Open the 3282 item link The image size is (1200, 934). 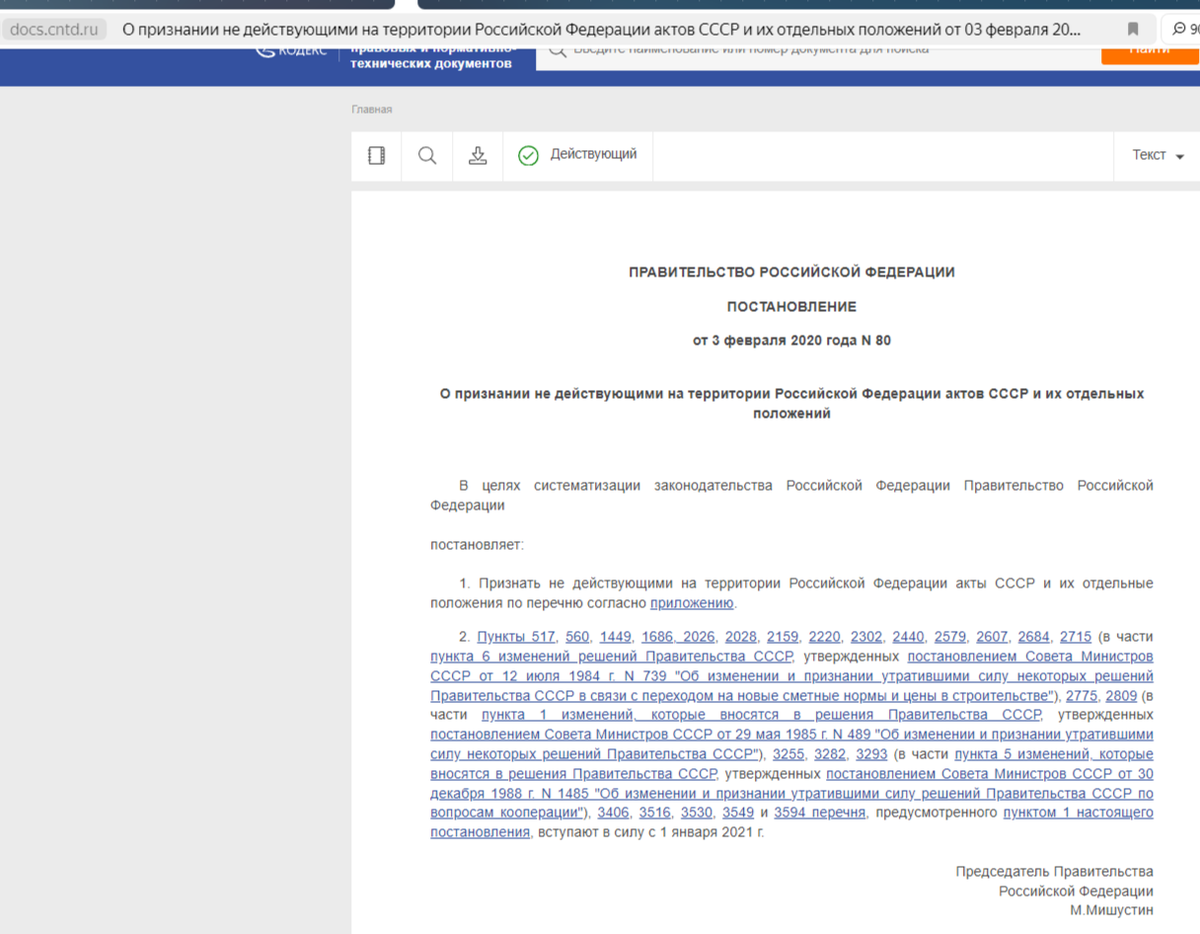[x=830, y=754]
